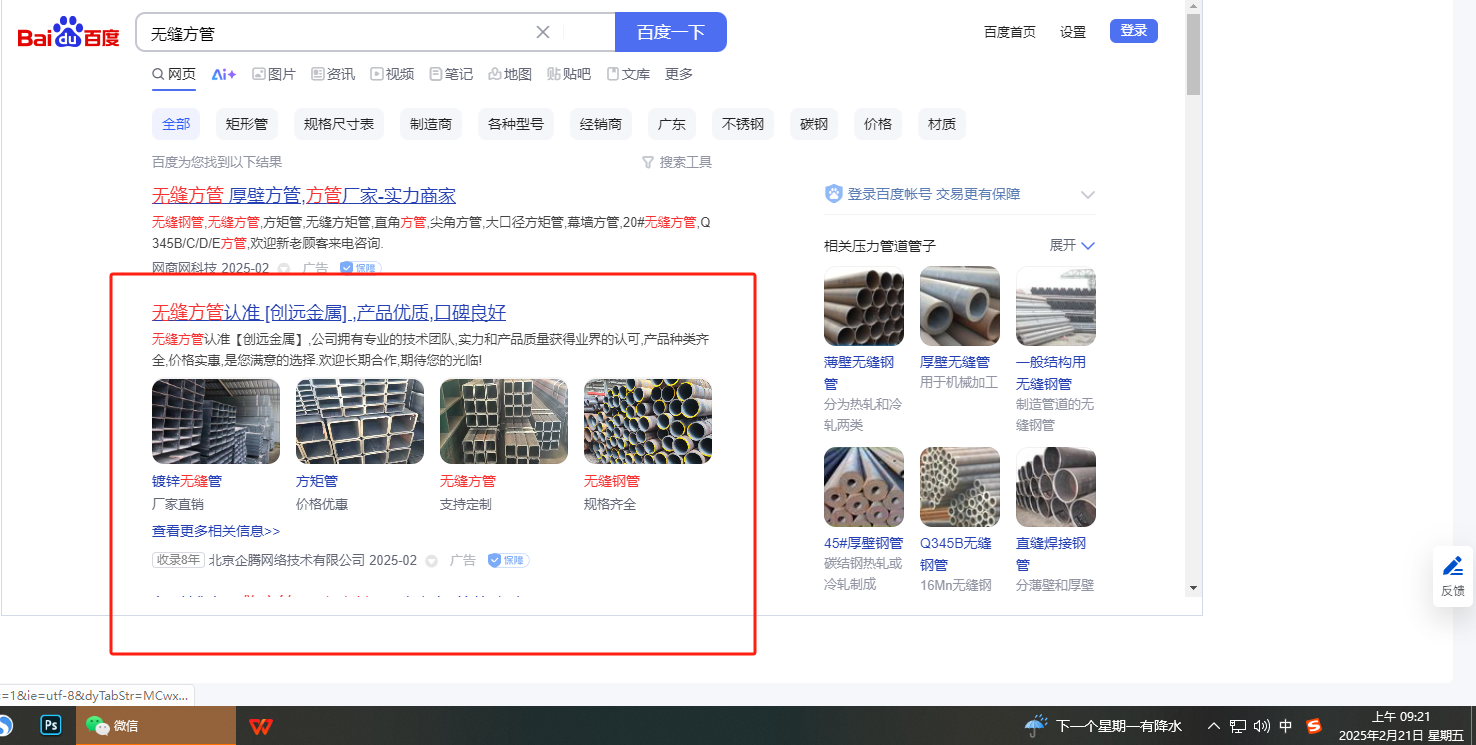Select the 广东 filter chip
Image resolution: width=1476 pixels, height=745 pixels.
click(x=672, y=124)
